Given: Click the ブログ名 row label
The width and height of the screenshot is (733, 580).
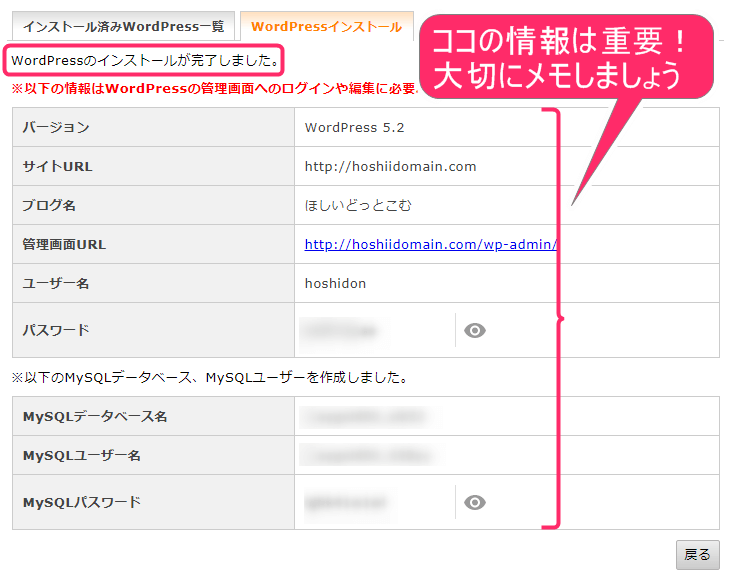Looking at the screenshot, I should pyautogui.click(x=49, y=205).
